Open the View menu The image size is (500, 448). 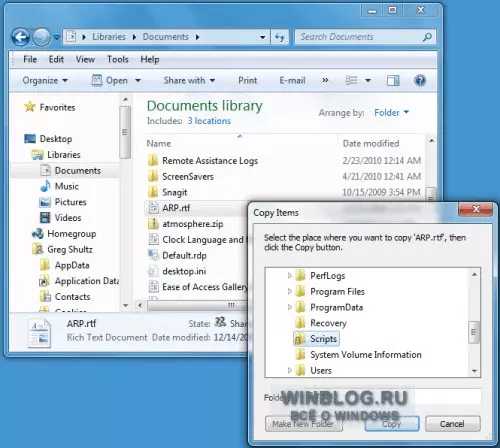85,59
